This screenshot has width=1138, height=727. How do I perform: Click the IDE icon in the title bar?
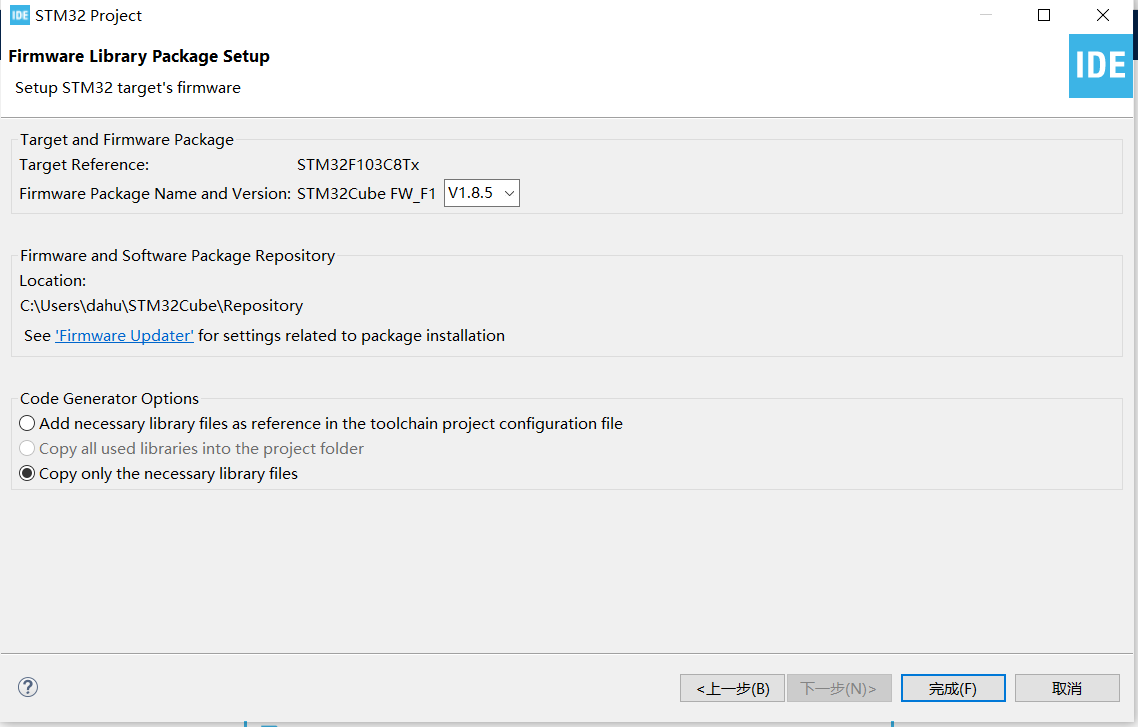coord(20,15)
